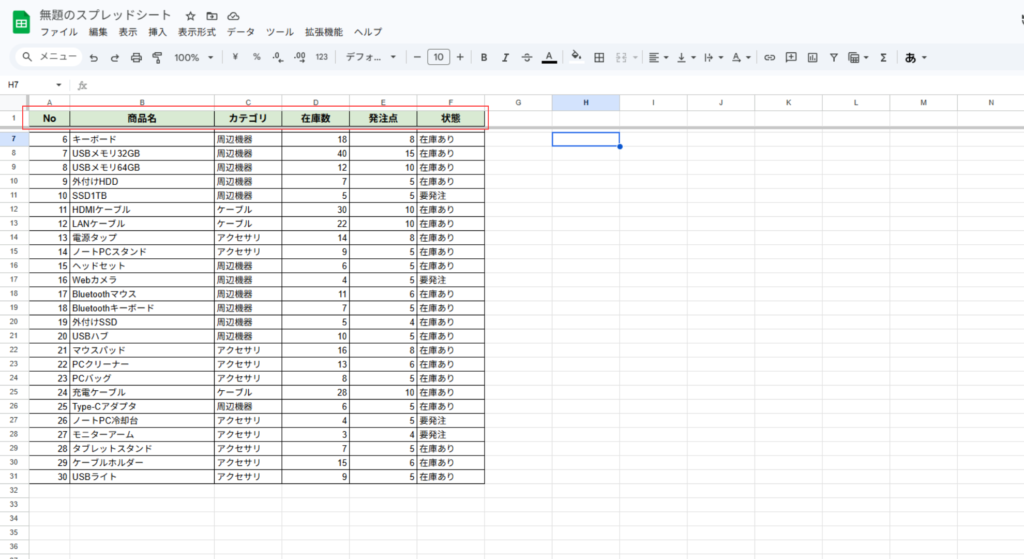The width and height of the screenshot is (1024, 559).
Task: Click the format as ¥ currency button
Action: 235,58
